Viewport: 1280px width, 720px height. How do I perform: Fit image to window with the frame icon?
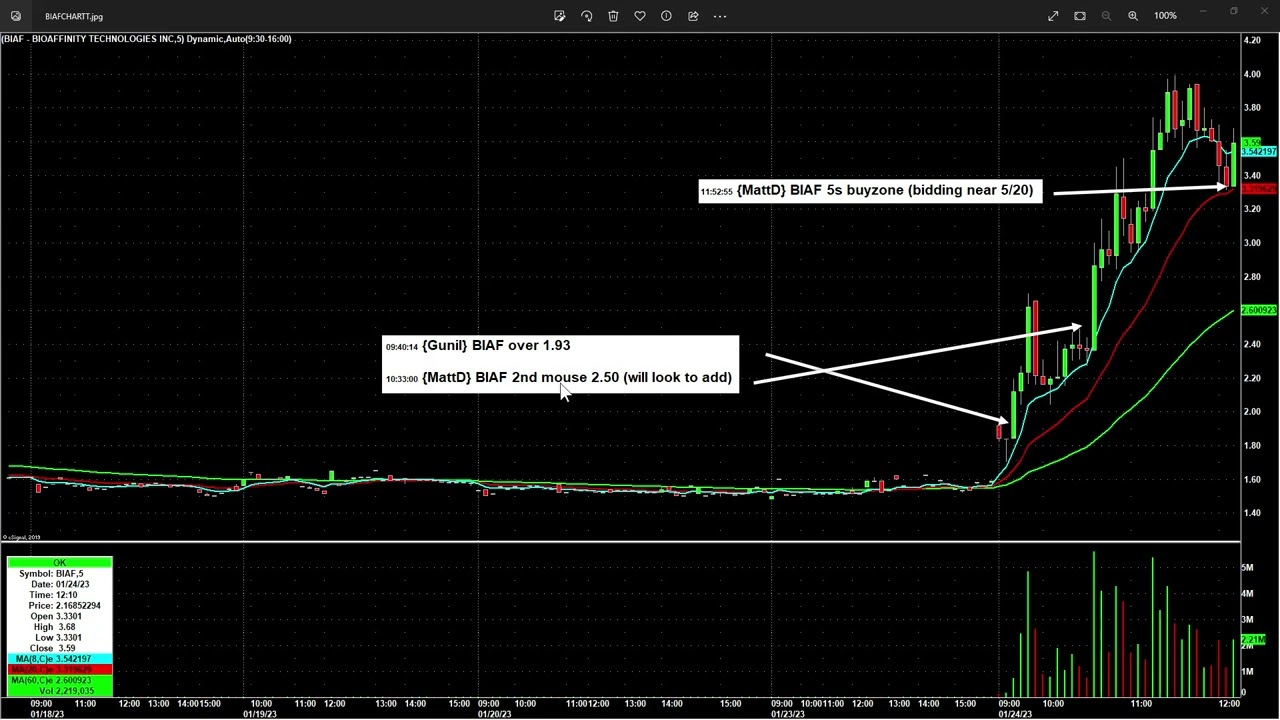click(x=1080, y=16)
